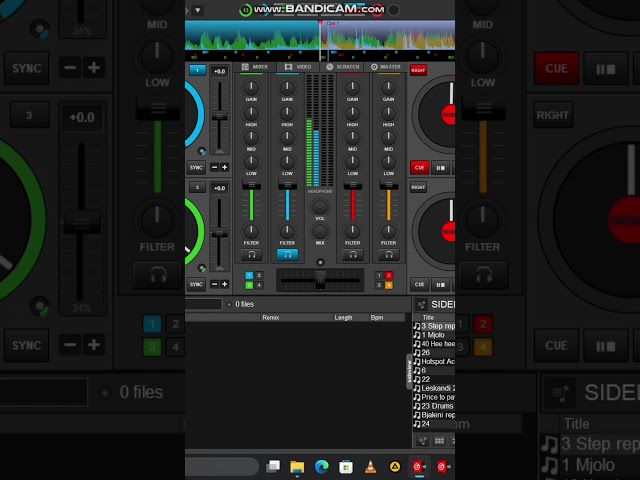
Task: Click the grey RIGHT button on lower deck
Action: click(x=418, y=187)
